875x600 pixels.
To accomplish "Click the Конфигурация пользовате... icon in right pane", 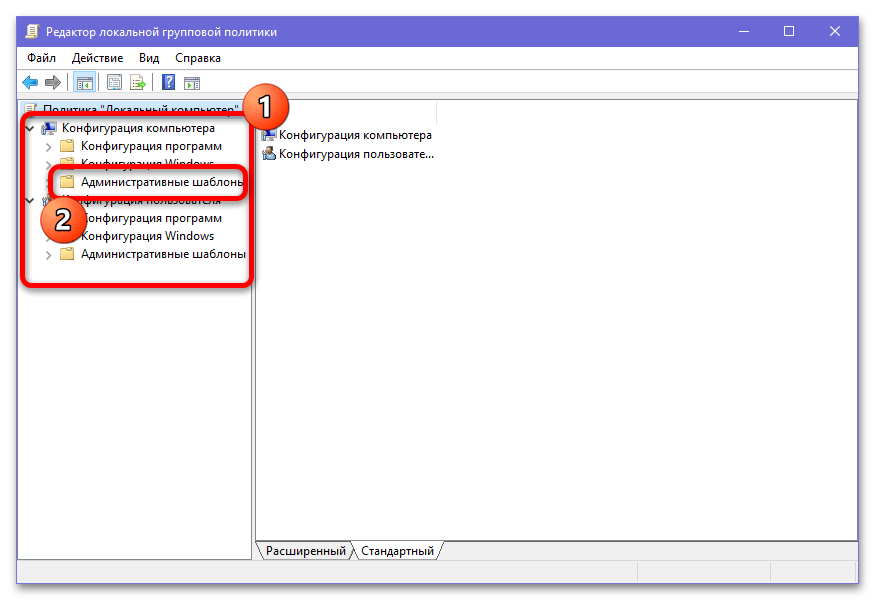I will (269, 153).
